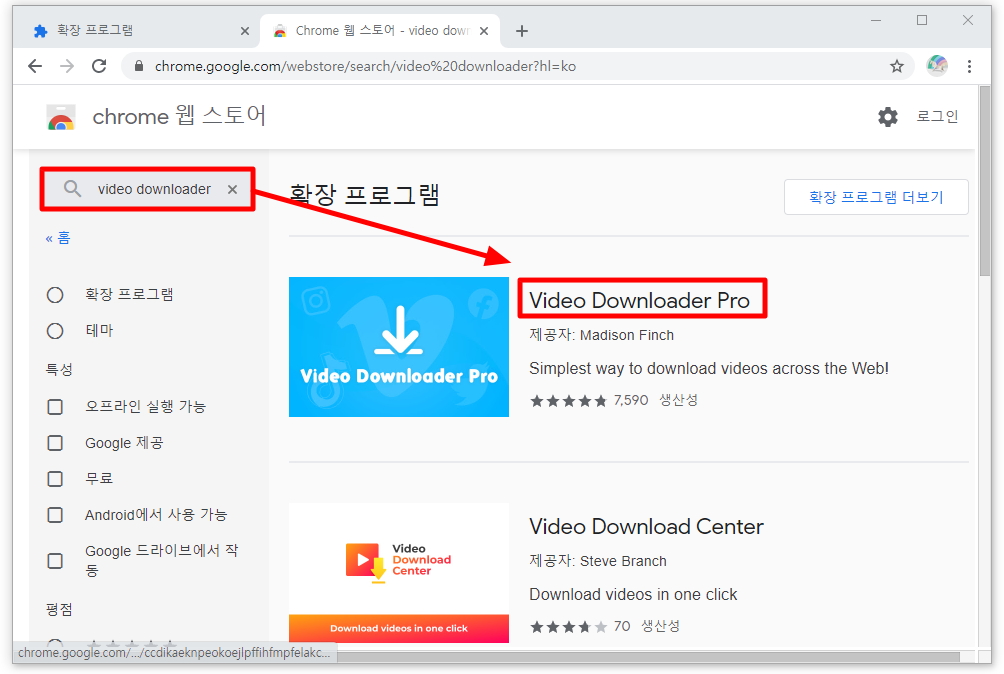Check the 오프라인 실행 가능 checkbox
The width and height of the screenshot is (1004, 674).
coord(55,406)
